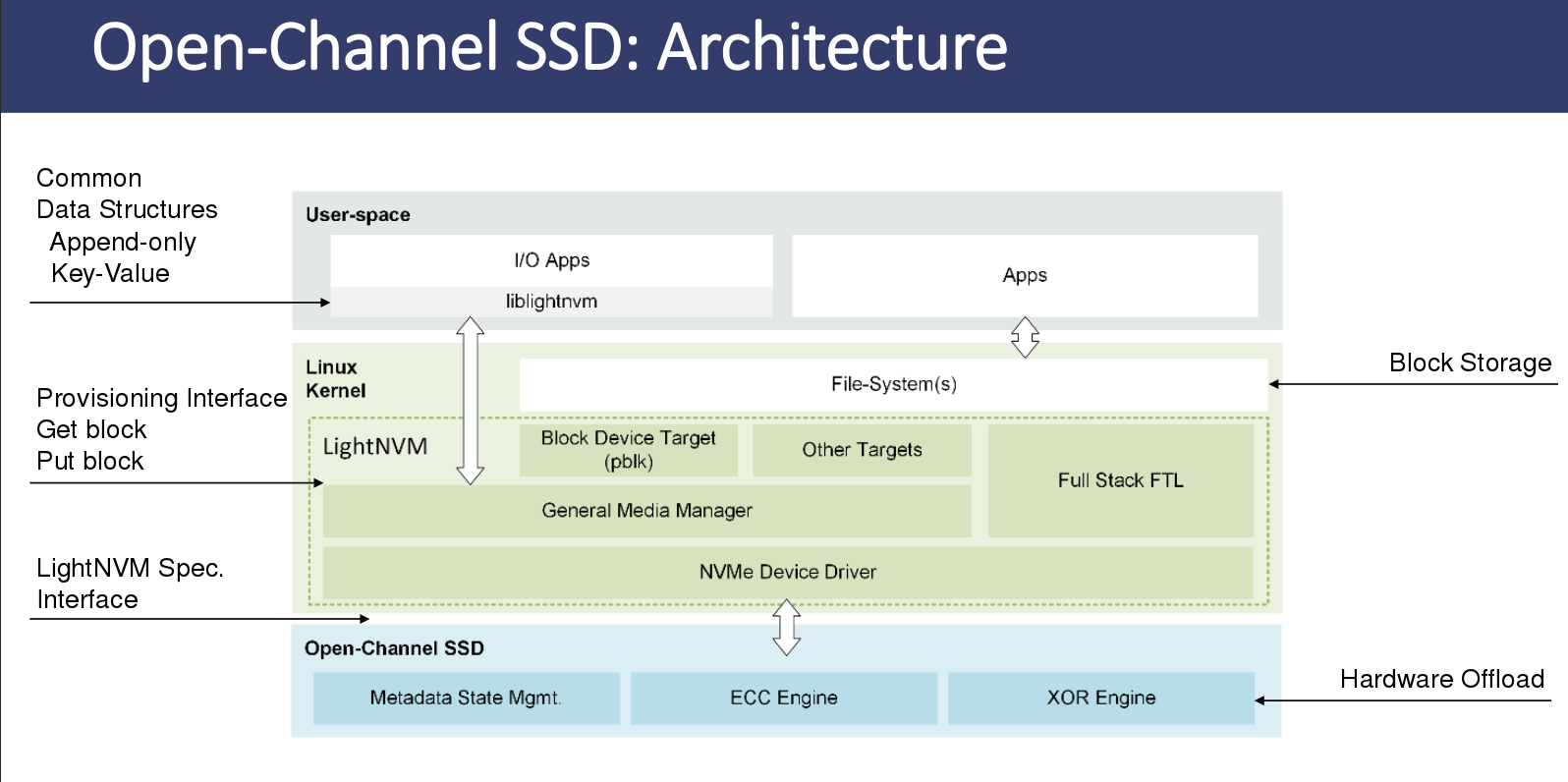The image size is (1568, 782).
Task: Select the Metadata State Mgmt. box
Action: pyautogui.click(x=467, y=698)
